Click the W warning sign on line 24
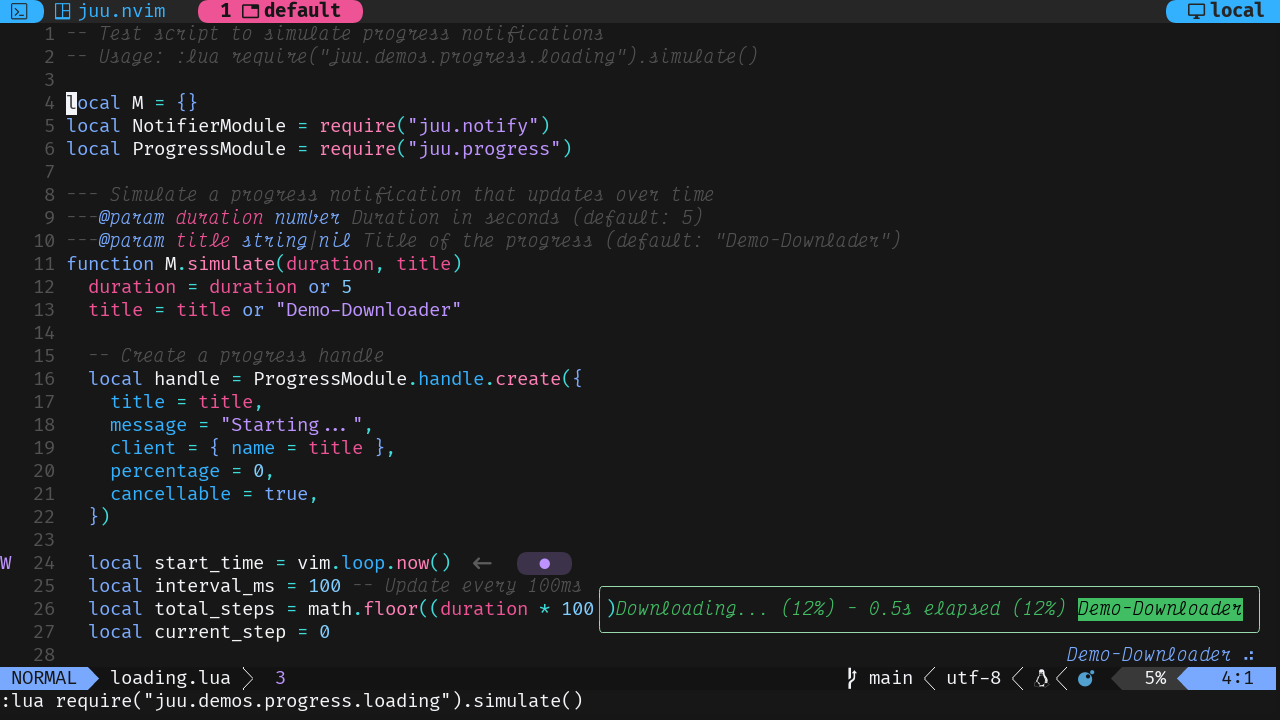This screenshot has width=1280, height=720. 6,563
